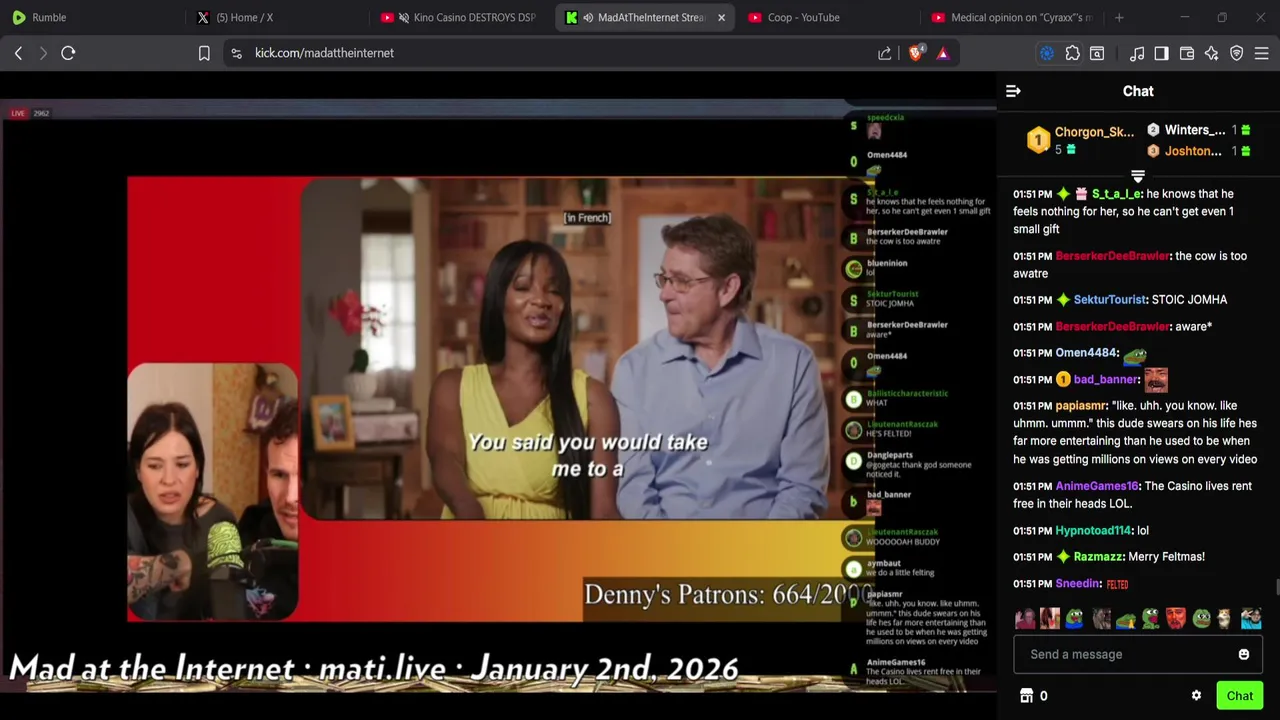Show the browser sidebar panel

pyautogui.click(x=1161, y=53)
